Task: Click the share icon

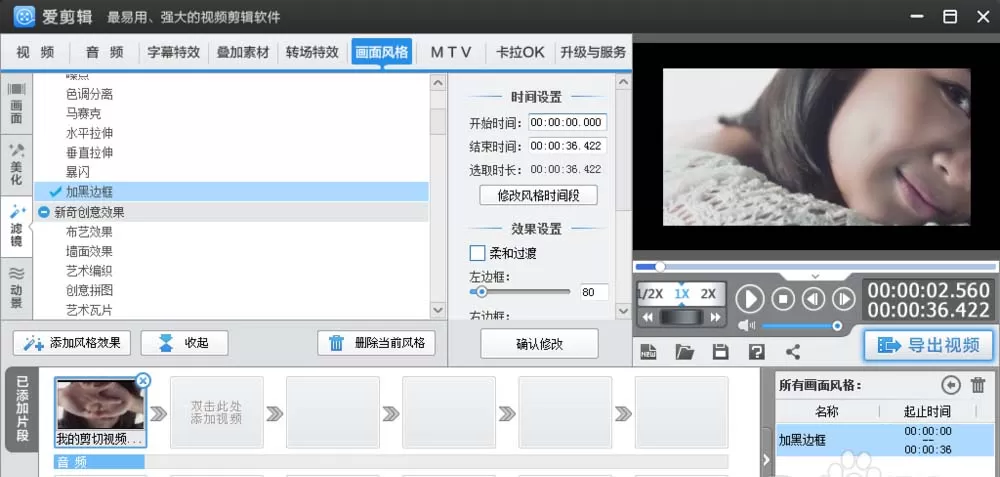Action: click(x=793, y=351)
